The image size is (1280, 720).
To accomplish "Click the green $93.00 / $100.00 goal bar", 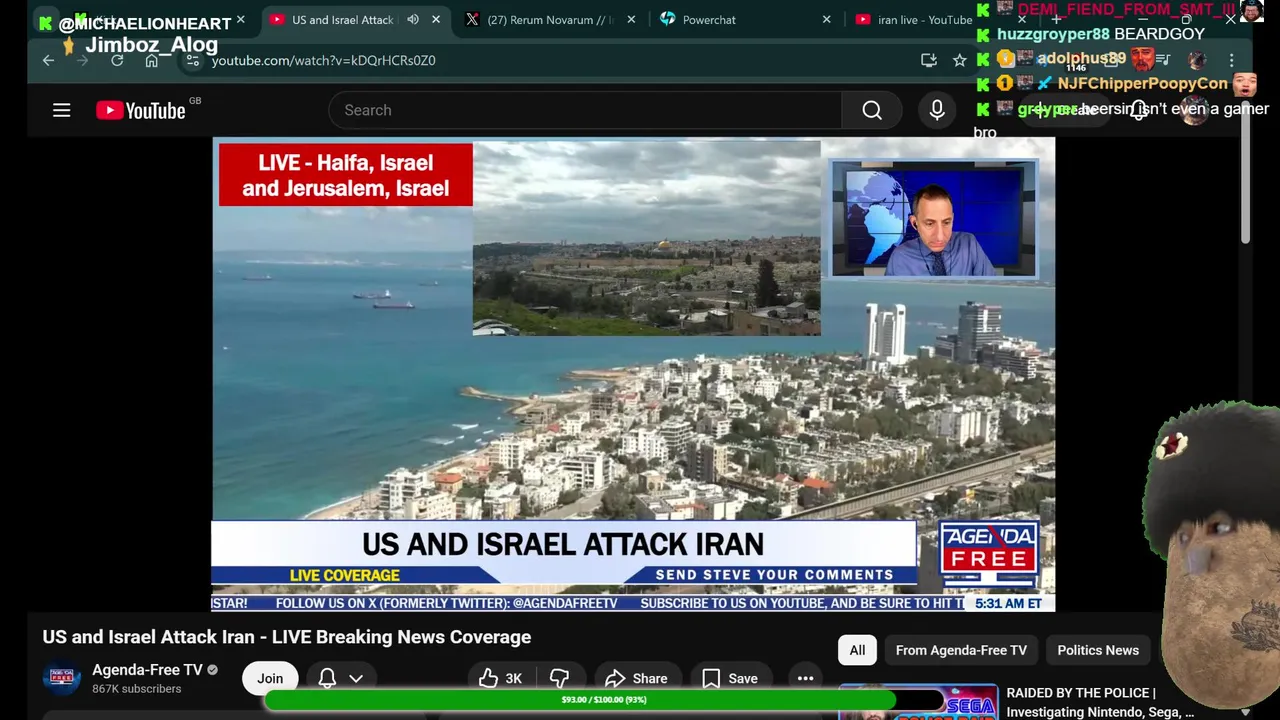I will (x=604, y=700).
